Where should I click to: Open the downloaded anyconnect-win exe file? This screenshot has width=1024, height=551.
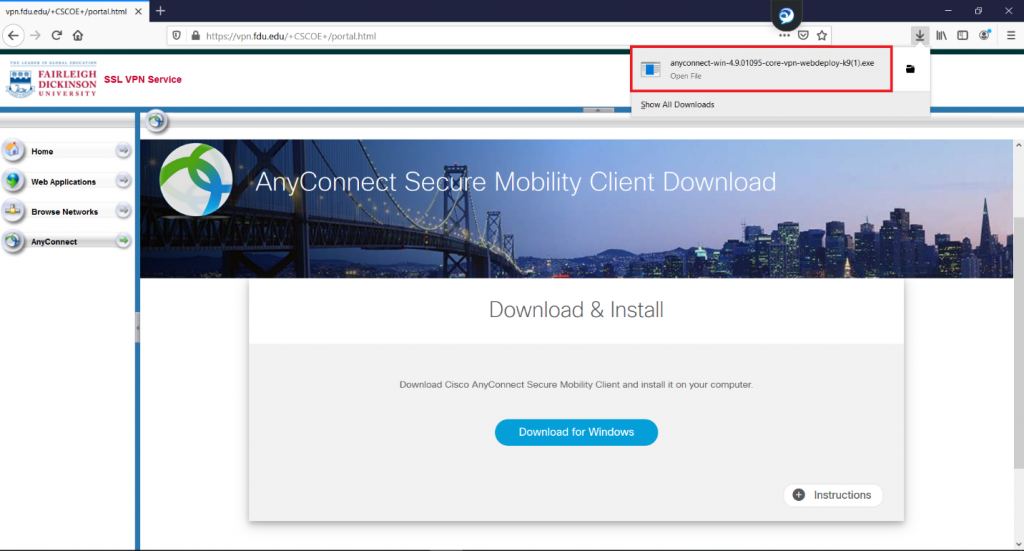[761, 69]
